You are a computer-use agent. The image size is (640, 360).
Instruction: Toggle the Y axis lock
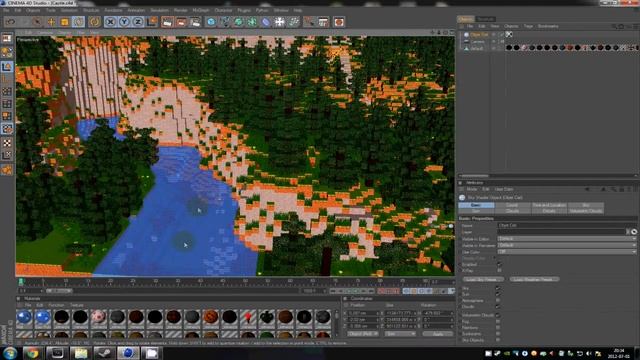[124, 22]
